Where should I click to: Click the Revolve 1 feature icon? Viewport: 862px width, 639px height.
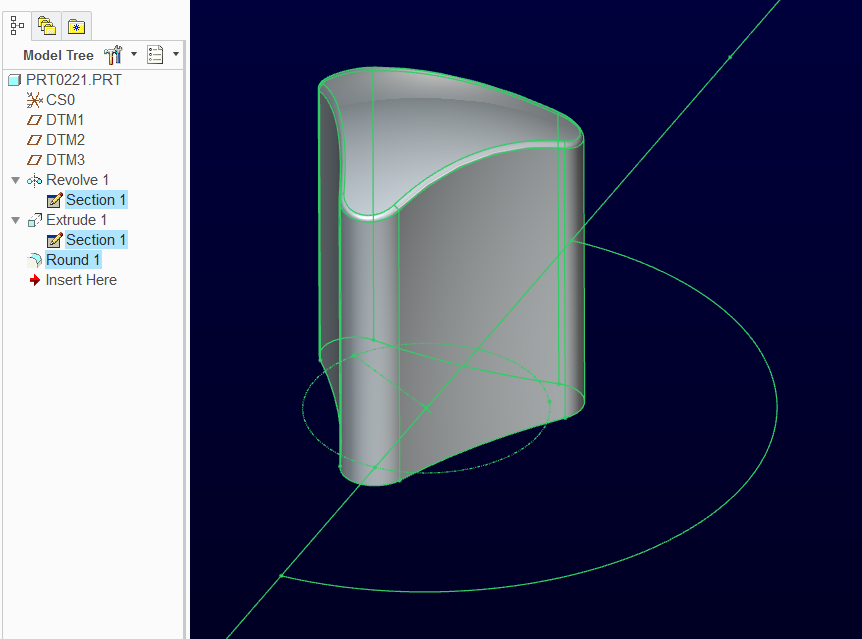coord(35,180)
